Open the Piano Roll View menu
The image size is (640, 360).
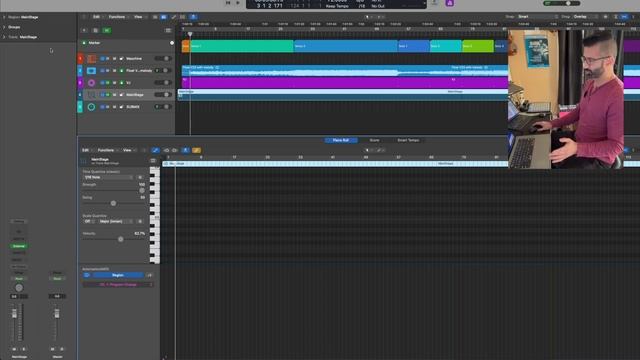point(127,150)
